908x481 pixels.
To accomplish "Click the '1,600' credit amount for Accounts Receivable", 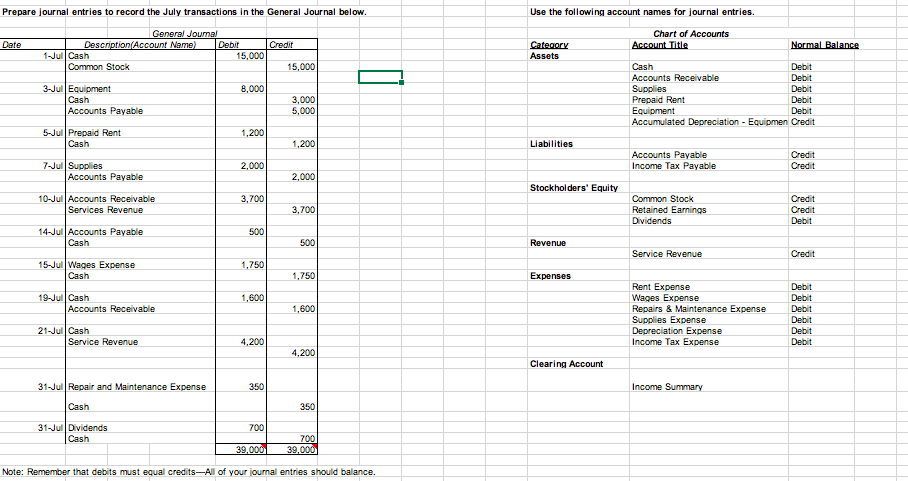I will (303, 309).
